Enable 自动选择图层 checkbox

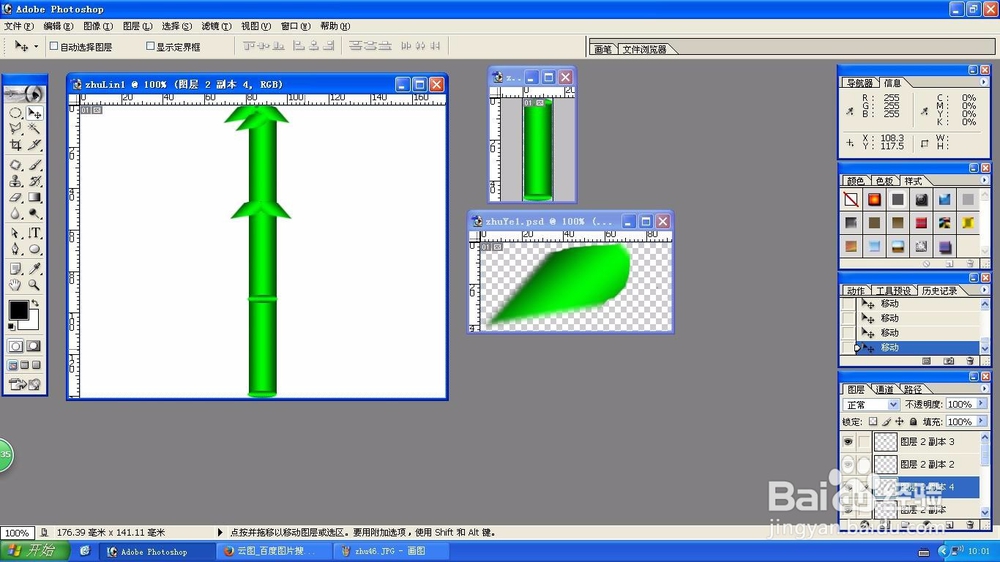pyautogui.click(x=54, y=46)
